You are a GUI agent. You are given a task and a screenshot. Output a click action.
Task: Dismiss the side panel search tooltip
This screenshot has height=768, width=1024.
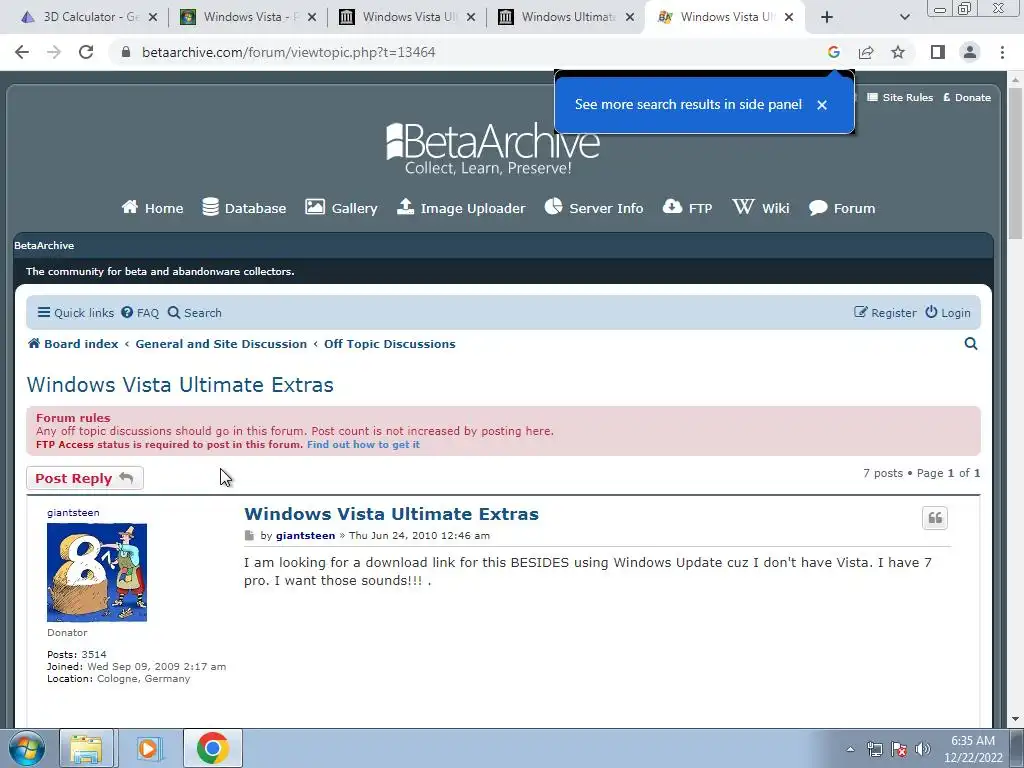pos(822,104)
